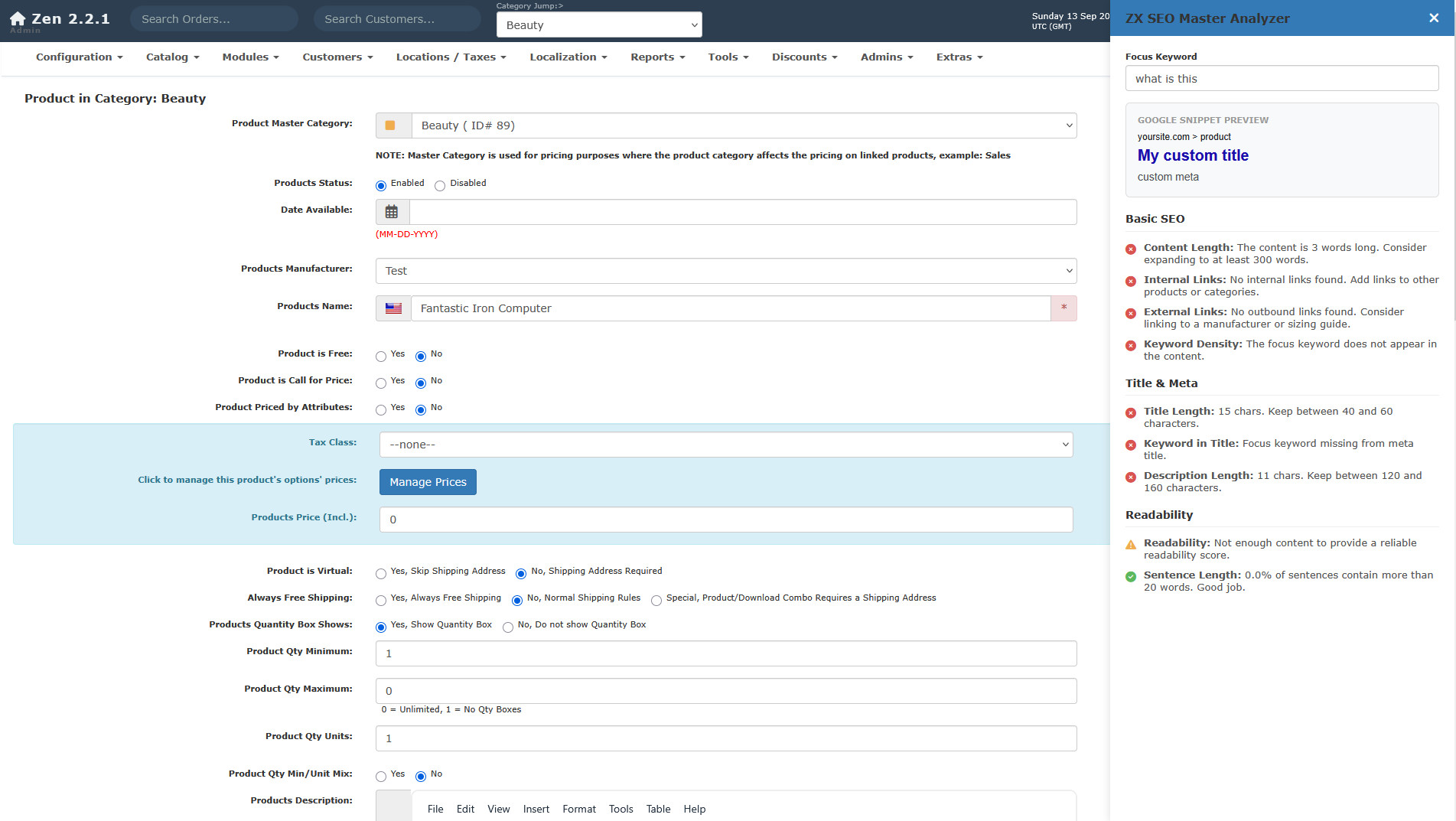
Task: Select No, Do not show Quantity Box
Action: [x=508, y=627]
